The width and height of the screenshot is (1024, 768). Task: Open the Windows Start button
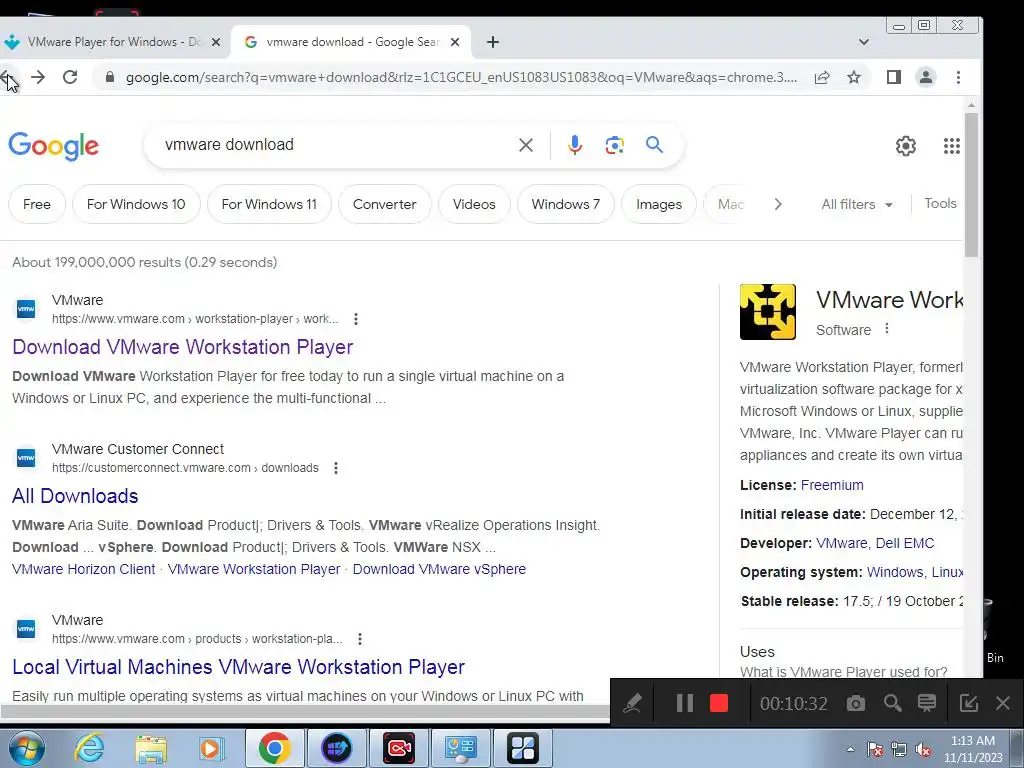[26, 748]
